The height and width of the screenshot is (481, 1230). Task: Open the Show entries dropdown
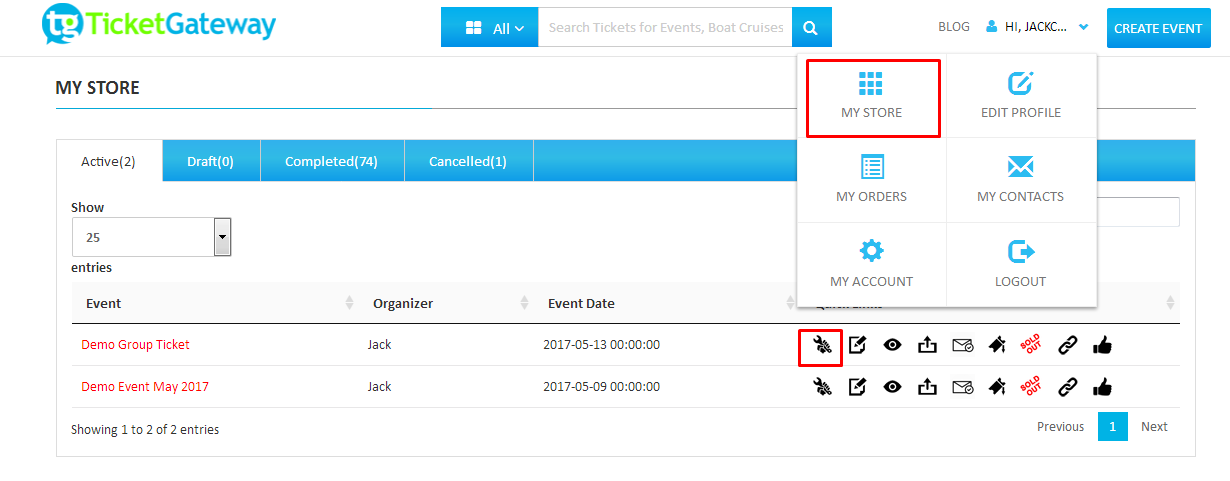click(x=151, y=238)
